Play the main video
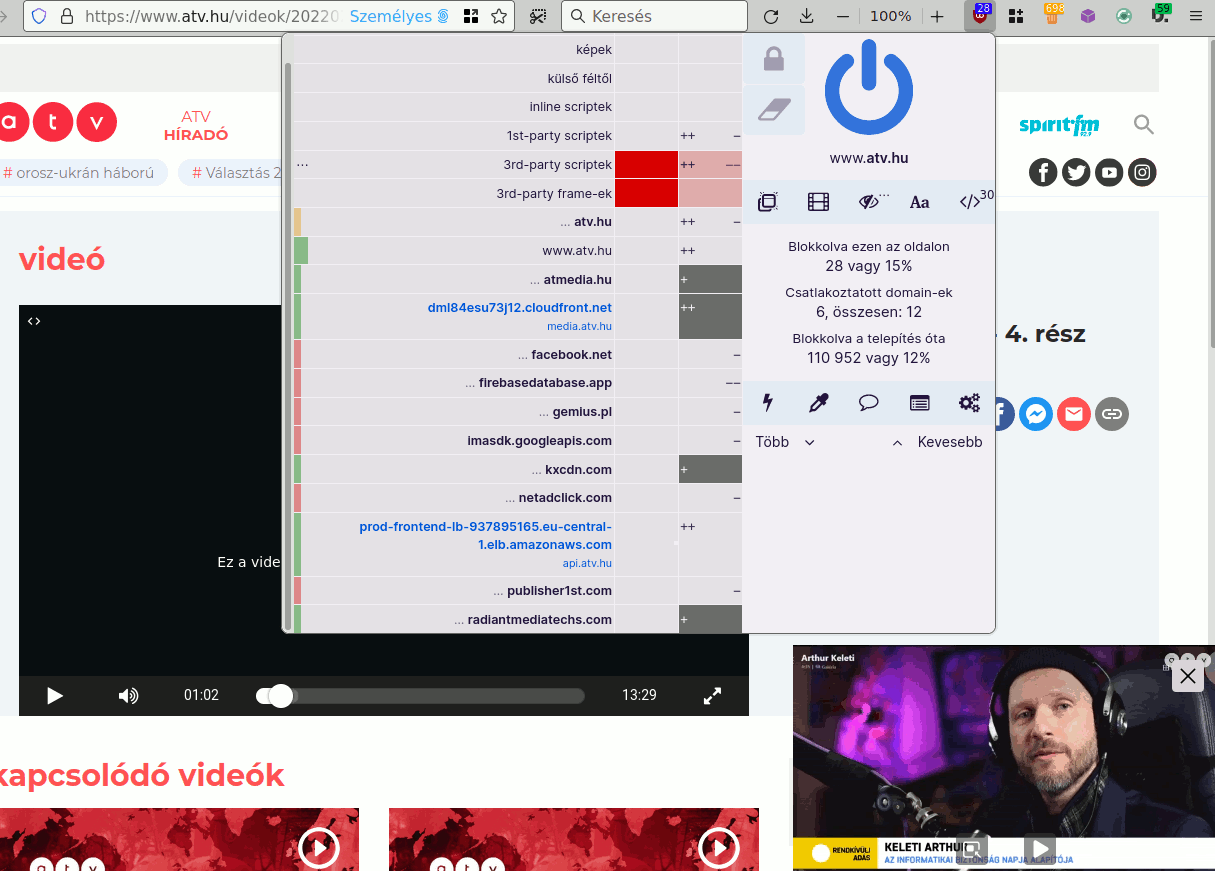This screenshot has height=871, width=1215. click(x=55, y=695)
